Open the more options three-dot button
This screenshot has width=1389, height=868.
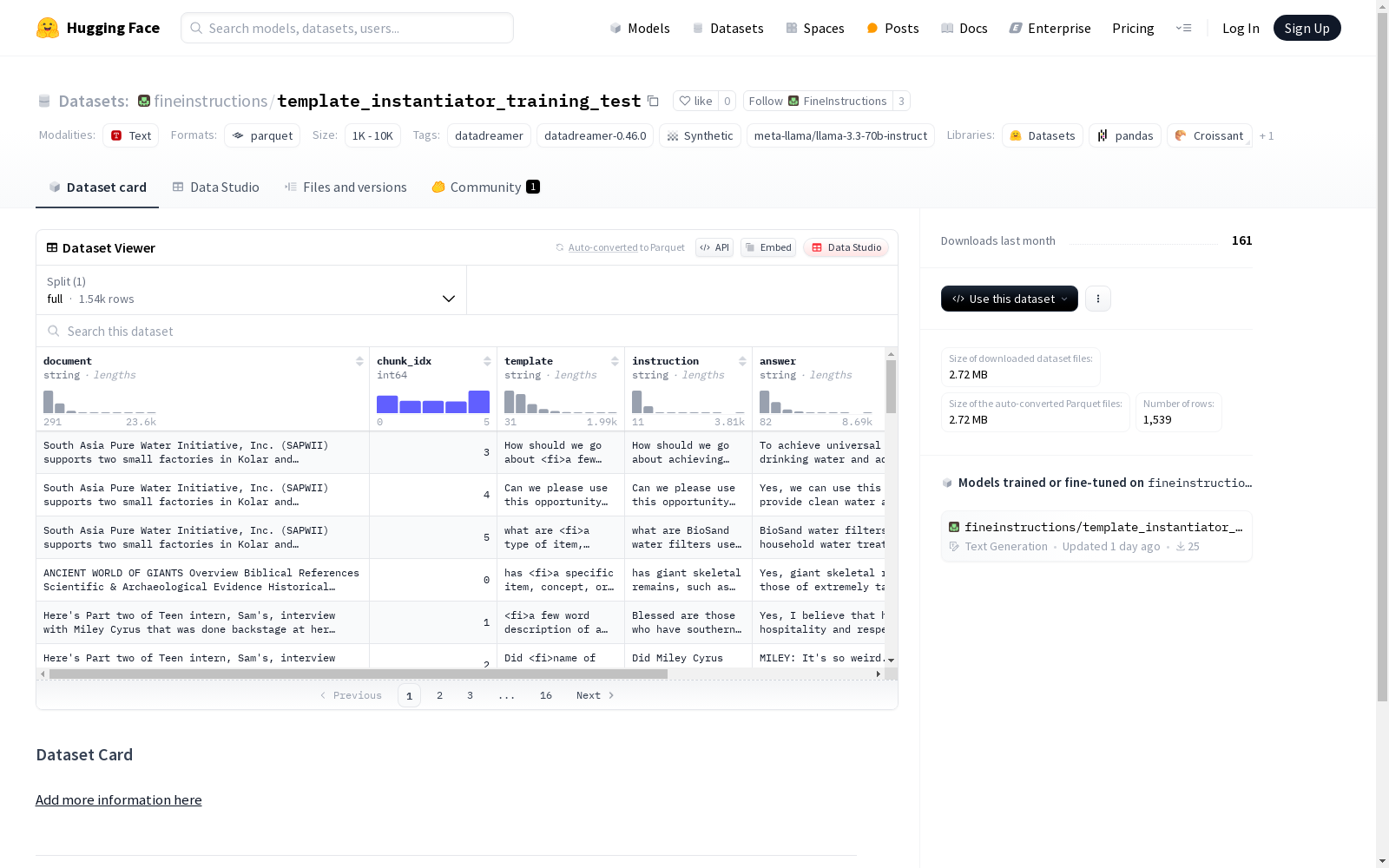pyautogui.click(x=1098, y=299)
